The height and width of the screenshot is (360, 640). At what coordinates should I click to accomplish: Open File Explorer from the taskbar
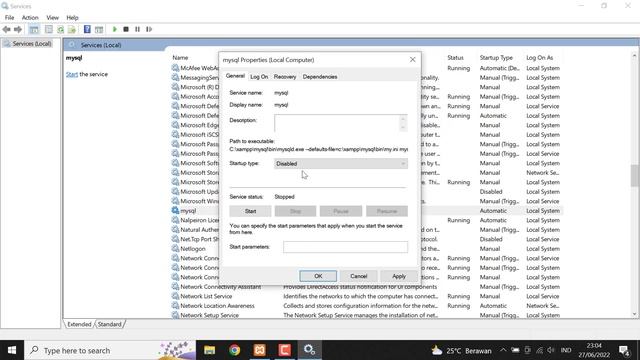tap(209, 350)
